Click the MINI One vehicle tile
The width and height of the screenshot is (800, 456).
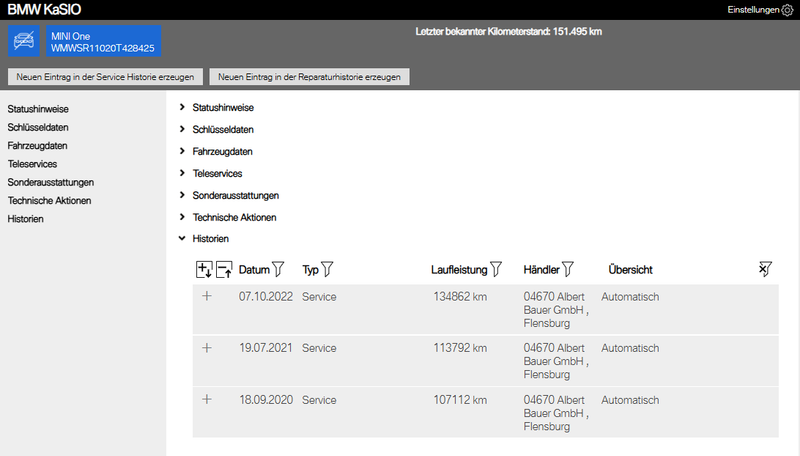coord(104,41)
